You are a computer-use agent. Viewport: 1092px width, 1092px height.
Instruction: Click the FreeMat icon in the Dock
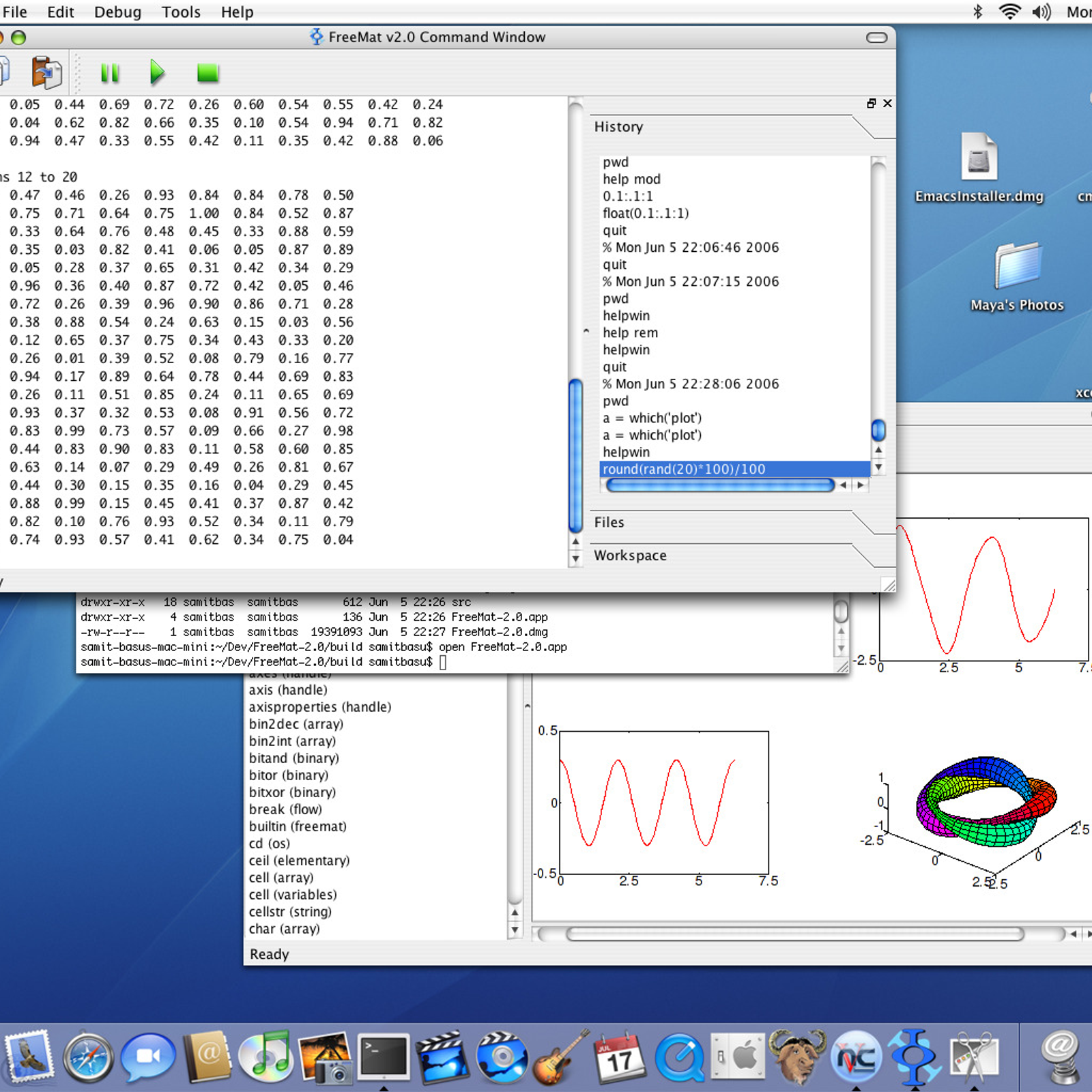[915, 1057]
